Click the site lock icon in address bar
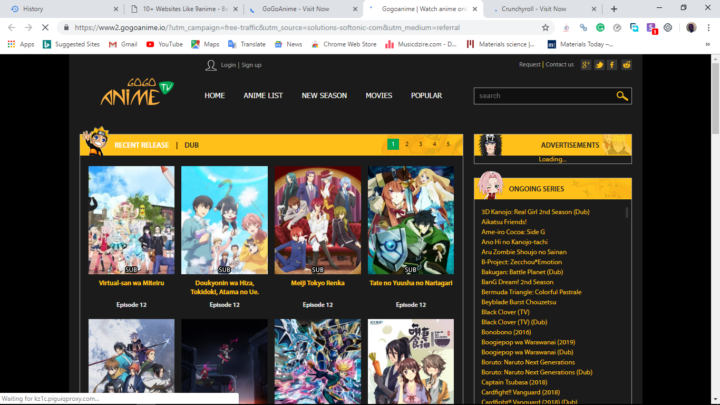This screenshot has width=720, height=405. [x=66, y=28]
